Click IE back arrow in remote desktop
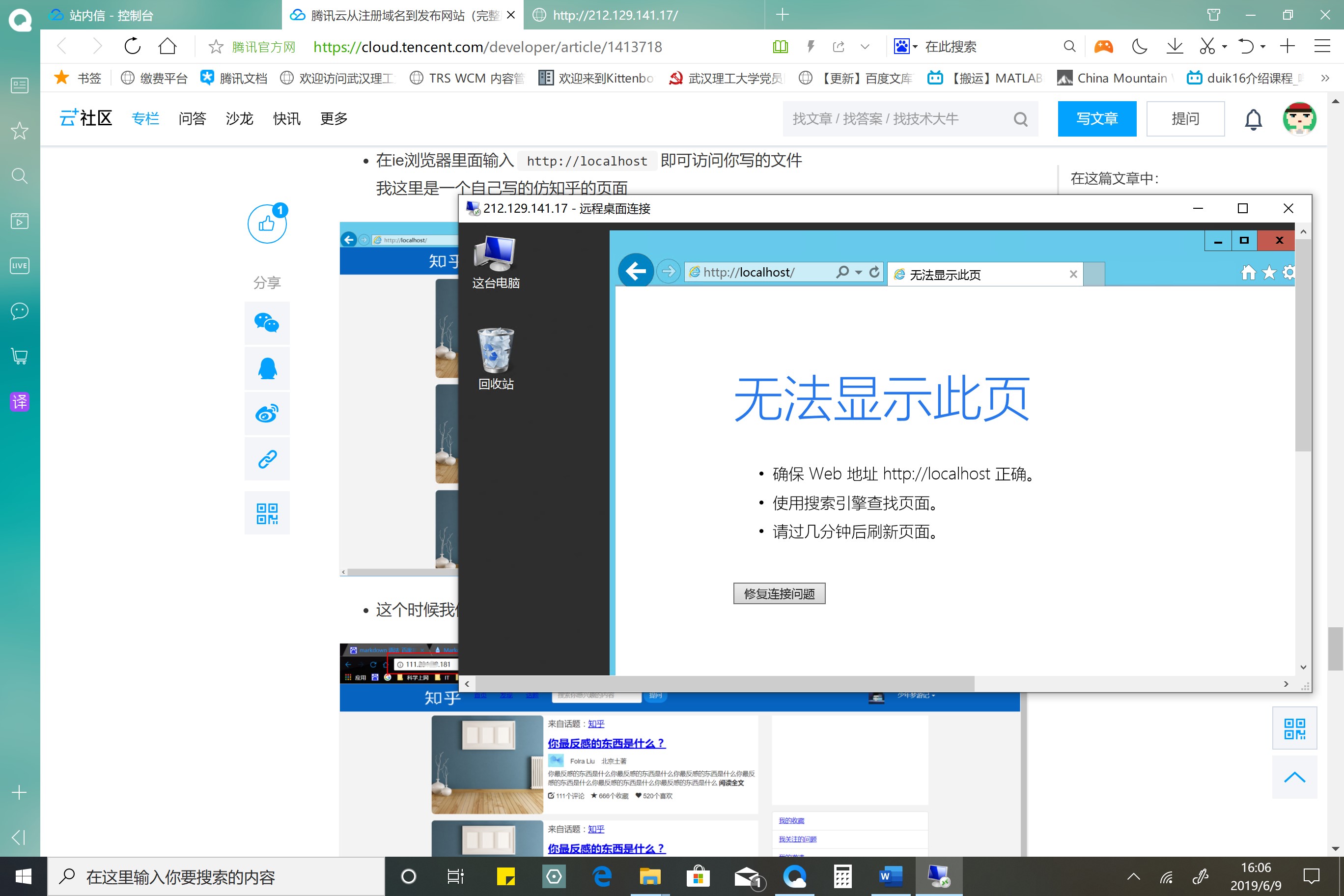The width and height of the screenshot is (1344, 896). [x=636, y=271]
